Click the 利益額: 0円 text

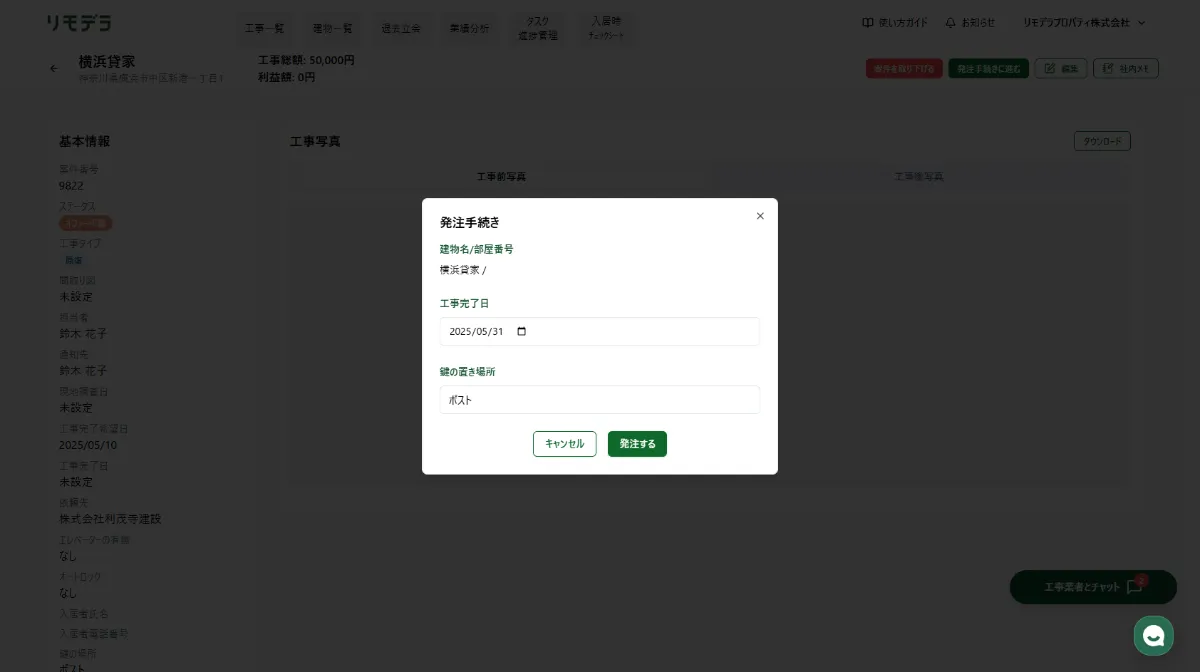(x=286, y=77)
